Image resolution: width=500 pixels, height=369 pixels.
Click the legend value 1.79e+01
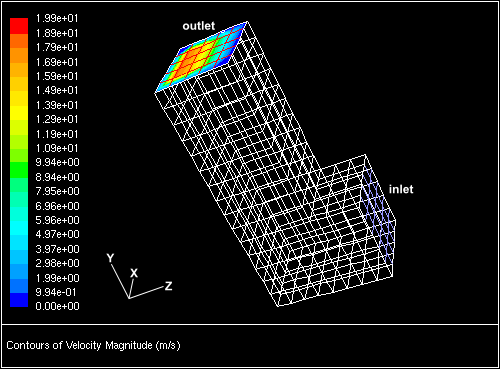click(x=57, y=47)
